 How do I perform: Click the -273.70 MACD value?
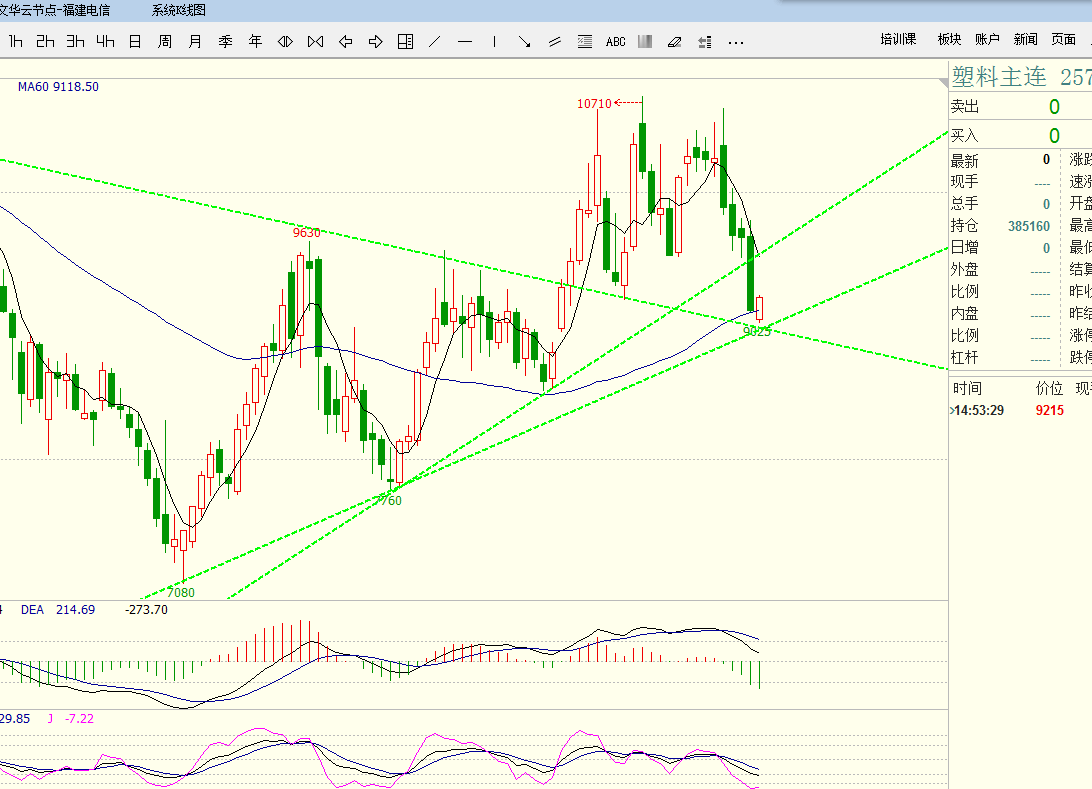[146, 609]
